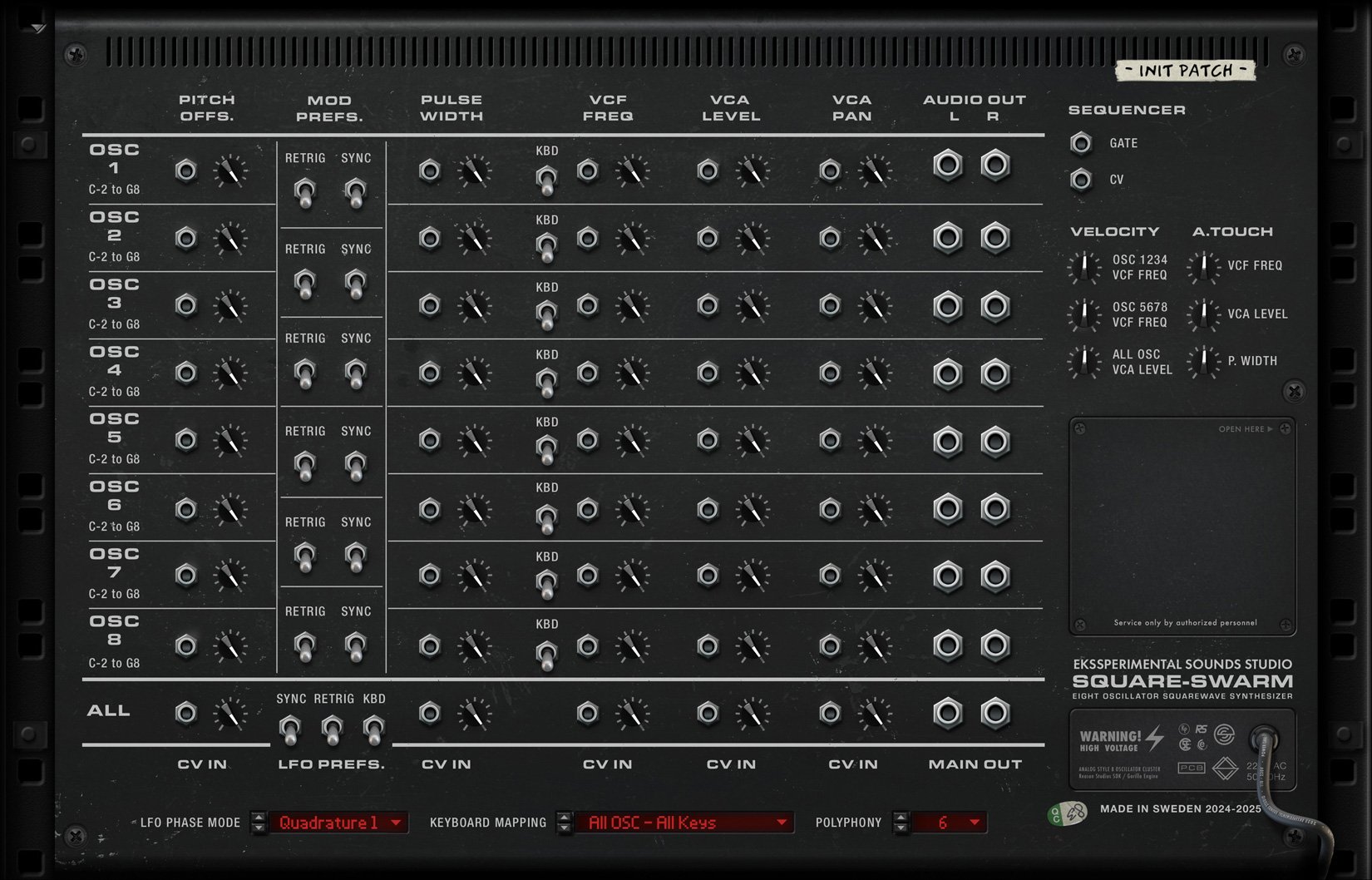
Task: Click the INIT PATCH tape label
Action: (1185, 71)
